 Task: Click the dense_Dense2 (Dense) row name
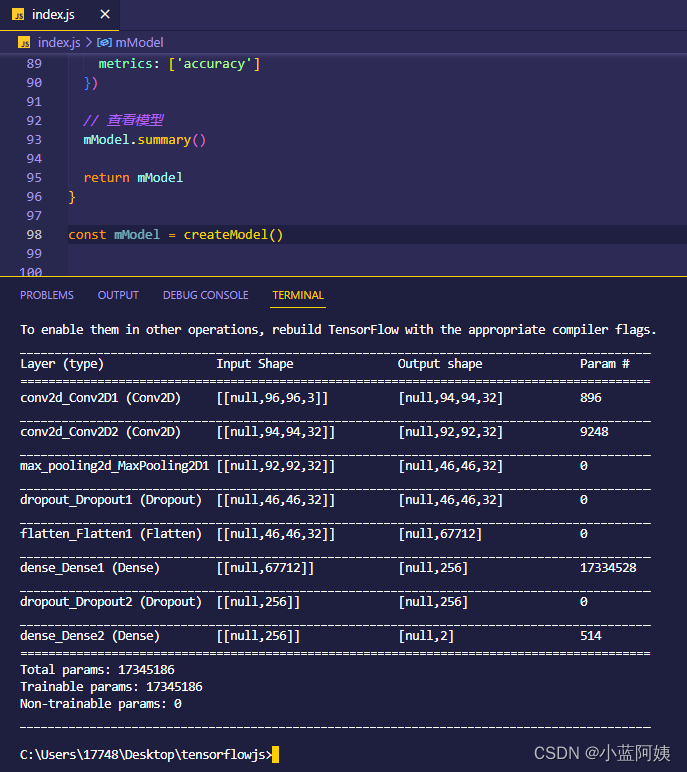pyautogui.click(x=90, y=636)
